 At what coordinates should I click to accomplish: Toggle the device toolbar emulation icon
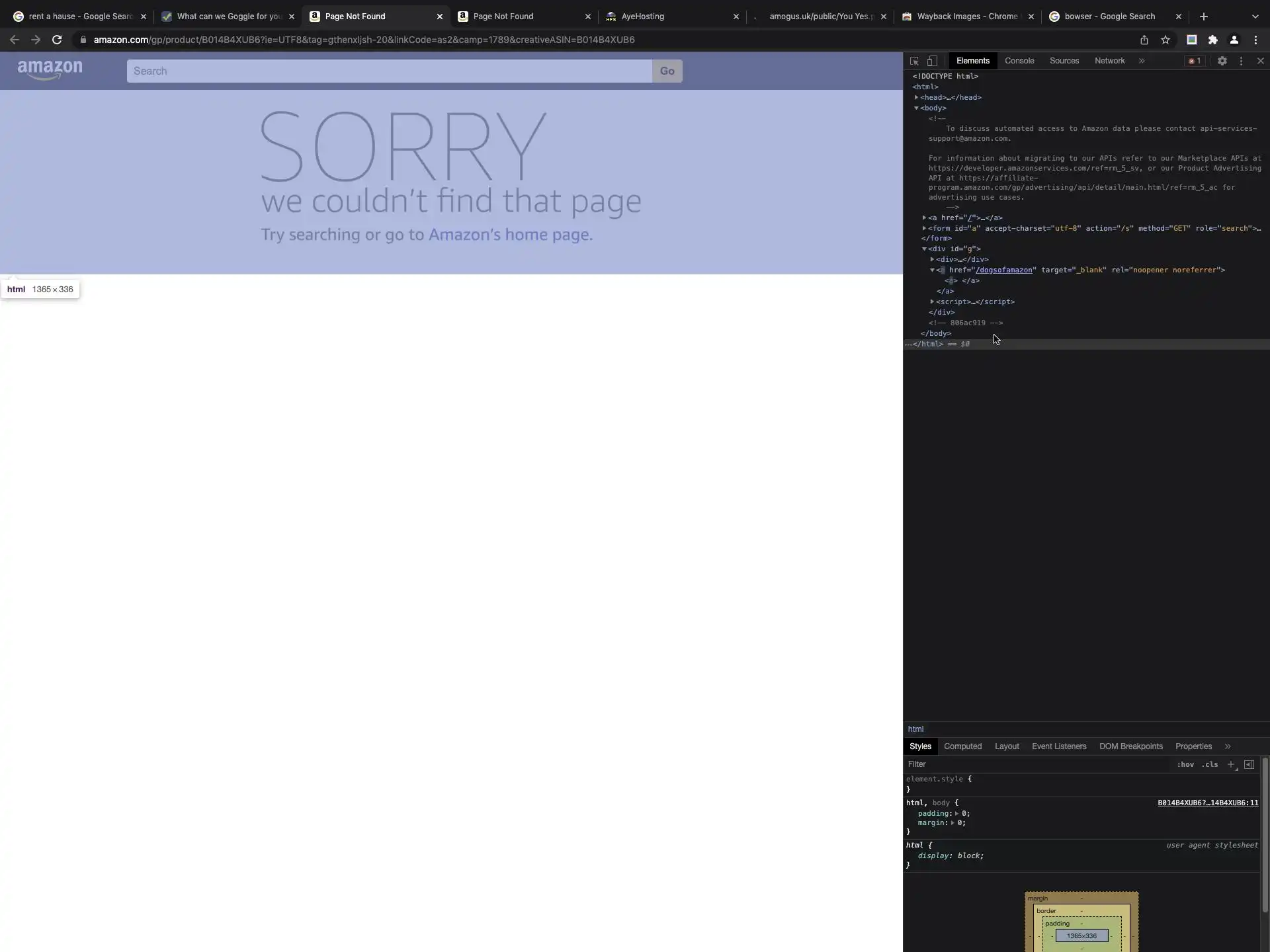(x=932, y=61)
